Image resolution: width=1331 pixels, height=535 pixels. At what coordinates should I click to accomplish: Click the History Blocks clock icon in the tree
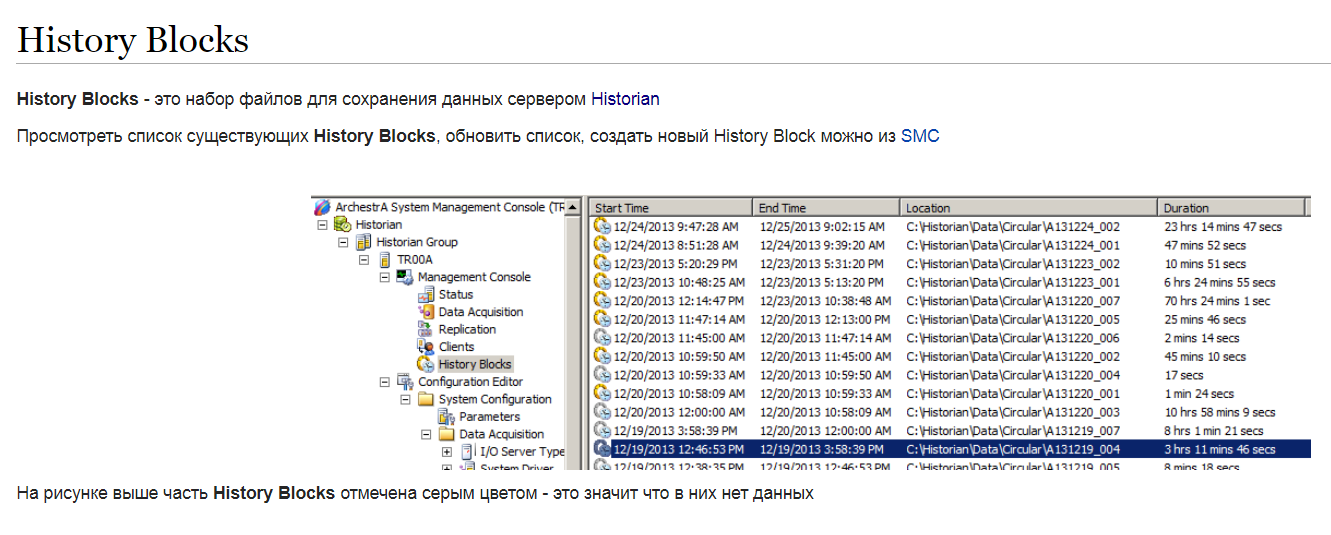425,365
